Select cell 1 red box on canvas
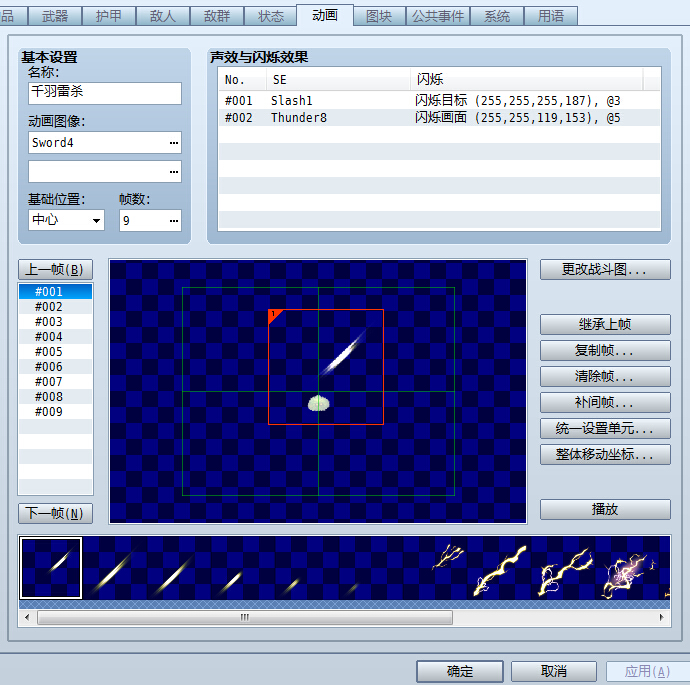This screenshot has width=690, height=685. pos(326,367)
